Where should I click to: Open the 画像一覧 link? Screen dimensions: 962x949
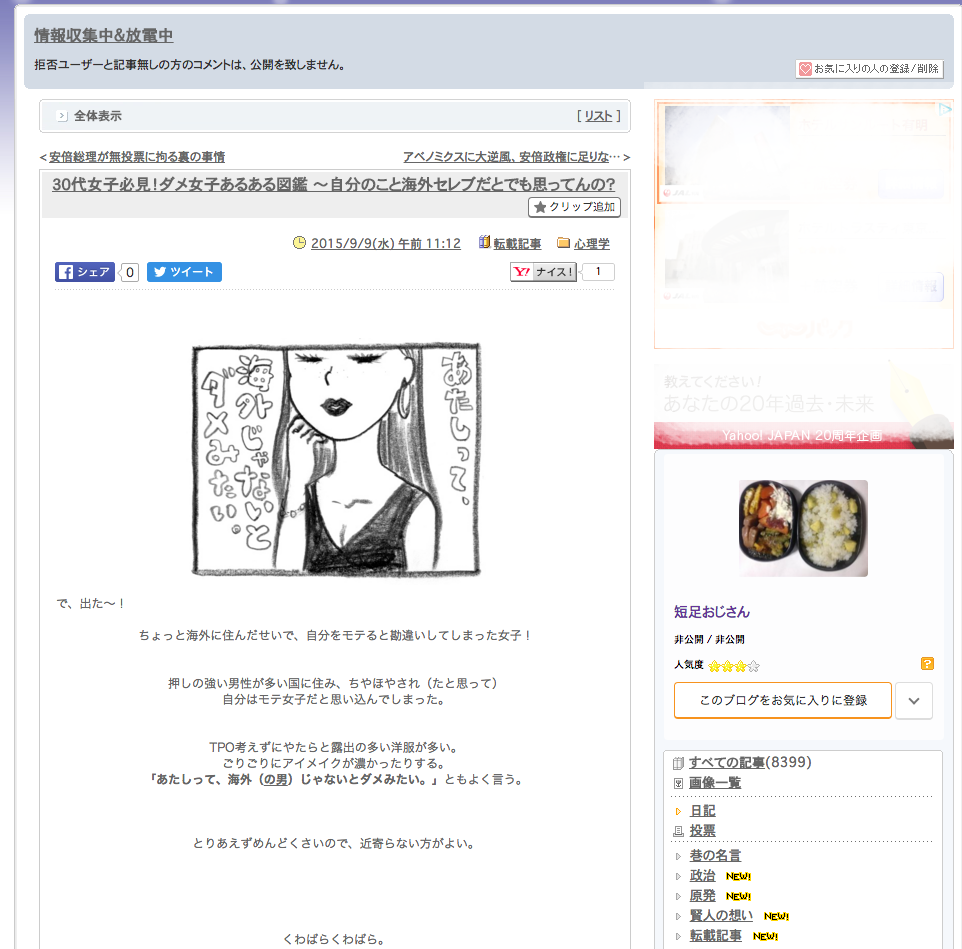coord(715,783)
